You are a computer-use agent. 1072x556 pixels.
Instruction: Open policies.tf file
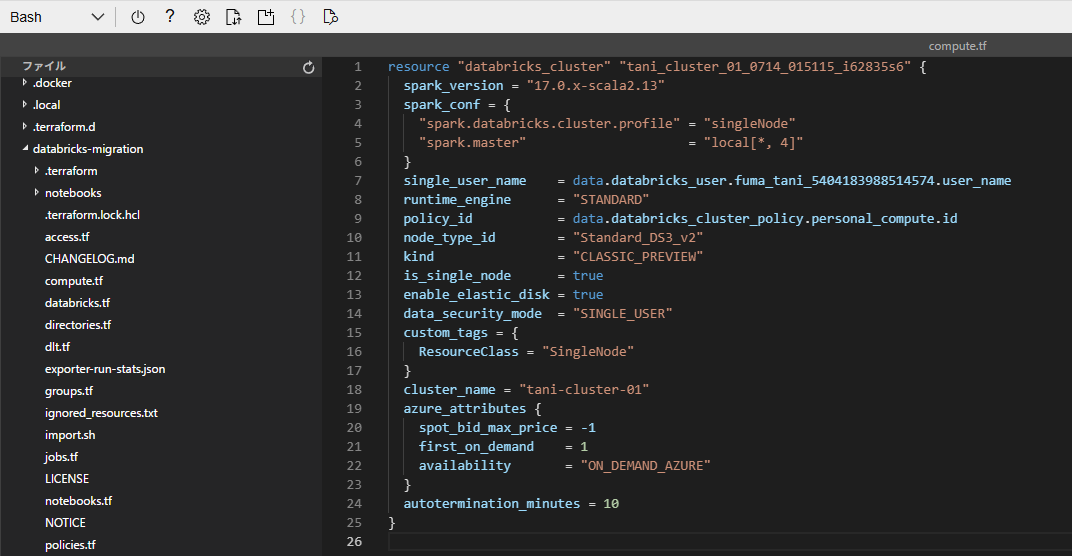coord(70,545)
